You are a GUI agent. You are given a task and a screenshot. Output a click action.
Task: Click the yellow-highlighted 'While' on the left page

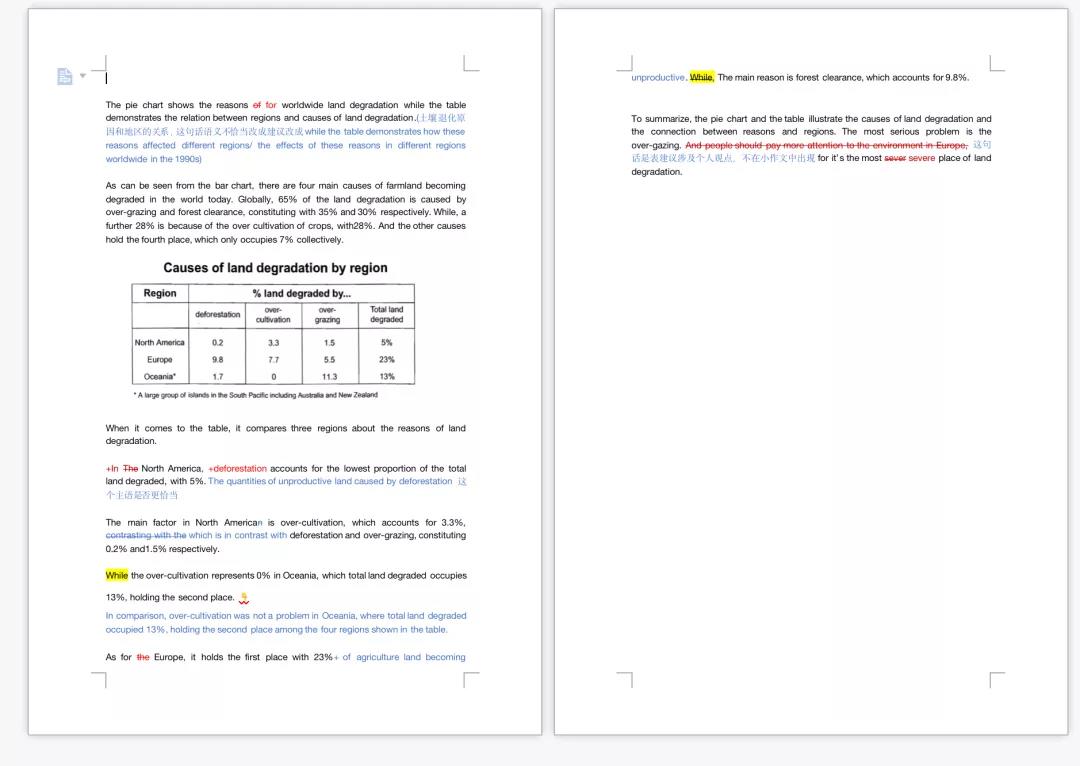[117, 575]
